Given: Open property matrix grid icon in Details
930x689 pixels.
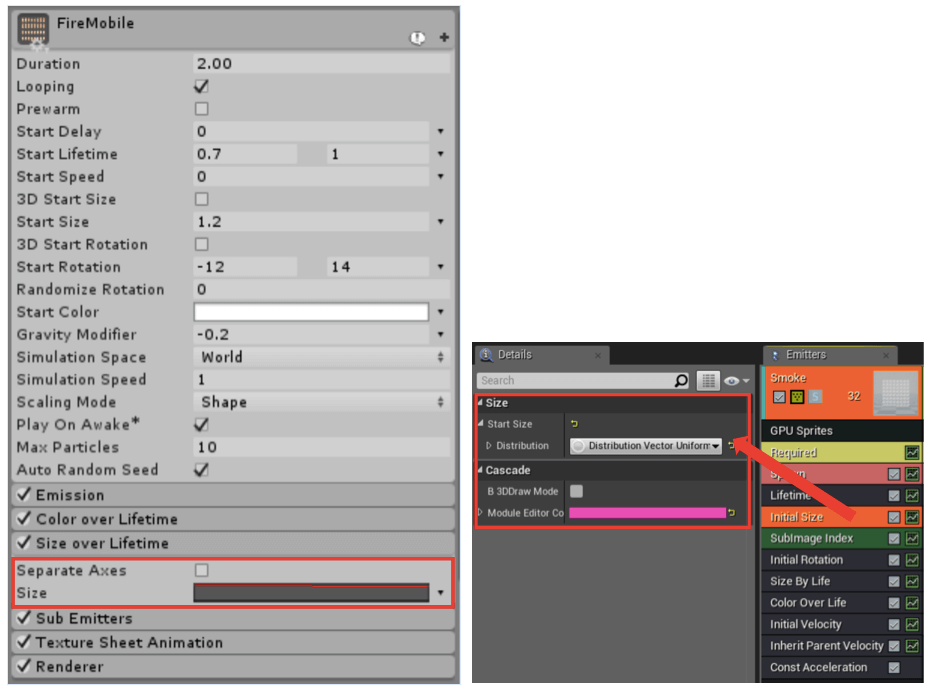Looking at the screenshot, I should pos(708,381).
